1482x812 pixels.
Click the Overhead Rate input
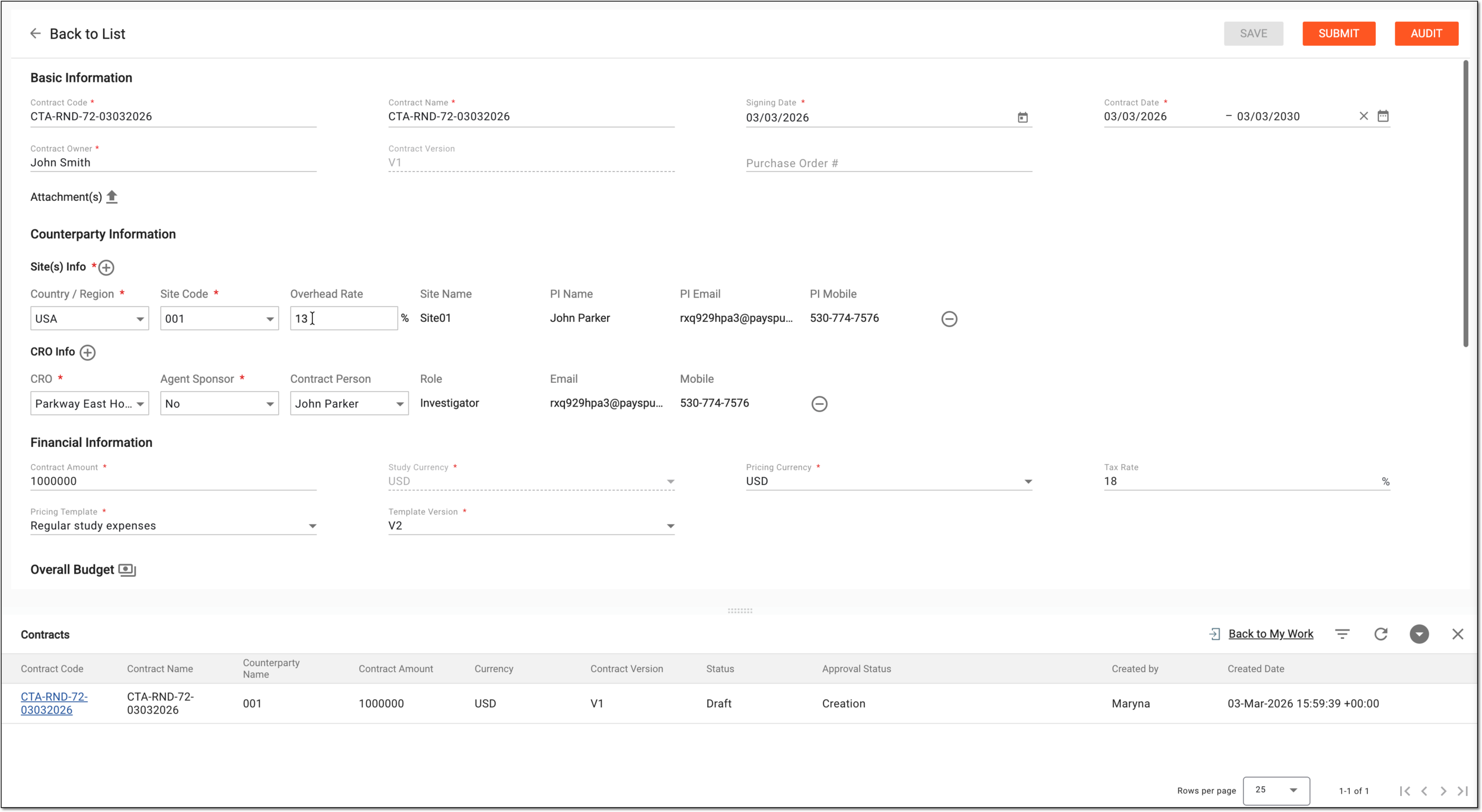pyautogui.click(x=344, y=319)
